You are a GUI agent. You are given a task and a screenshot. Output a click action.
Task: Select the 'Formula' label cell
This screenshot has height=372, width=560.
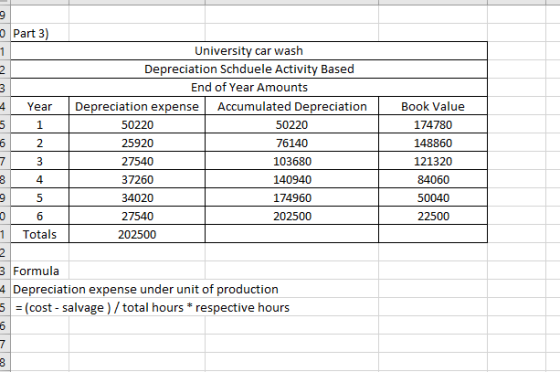point(40,271)
